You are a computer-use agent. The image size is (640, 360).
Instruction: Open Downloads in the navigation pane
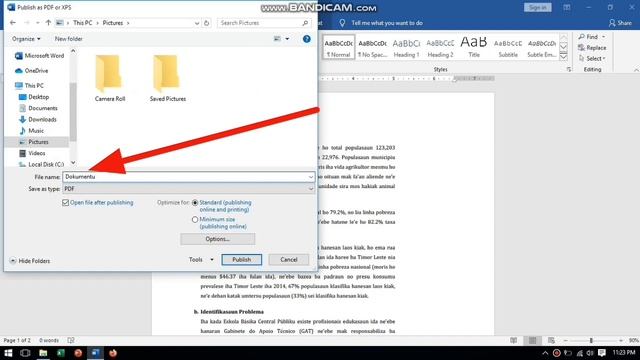(38, 119)
